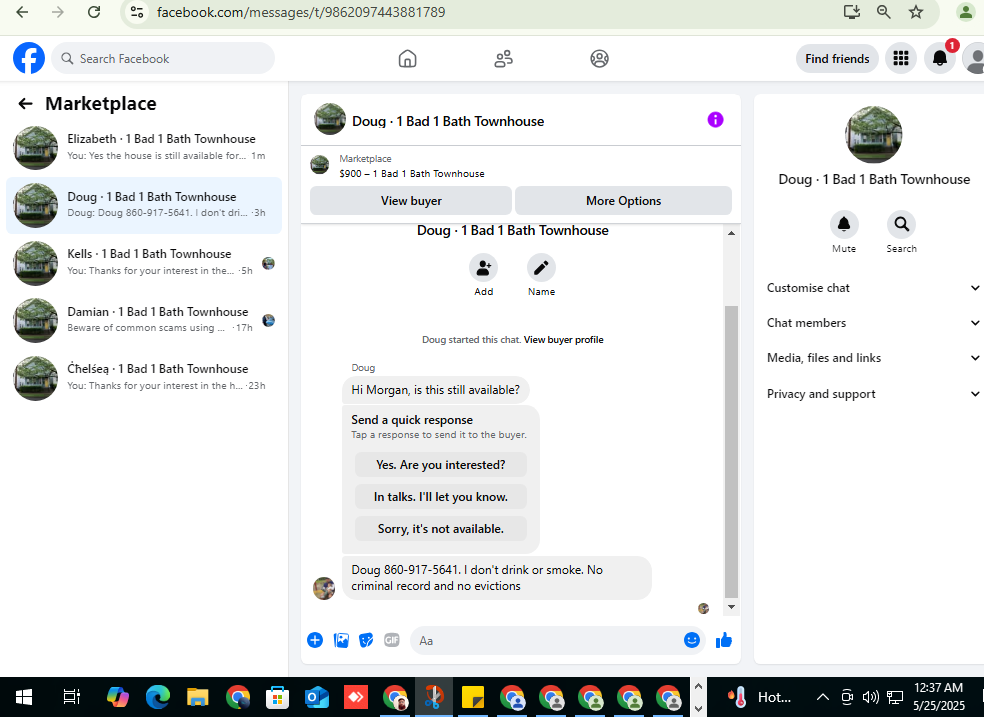The width and height of the screenshot is (984, 717).
Task: Go back using the Marketplace back arrow
Action: 25,104
